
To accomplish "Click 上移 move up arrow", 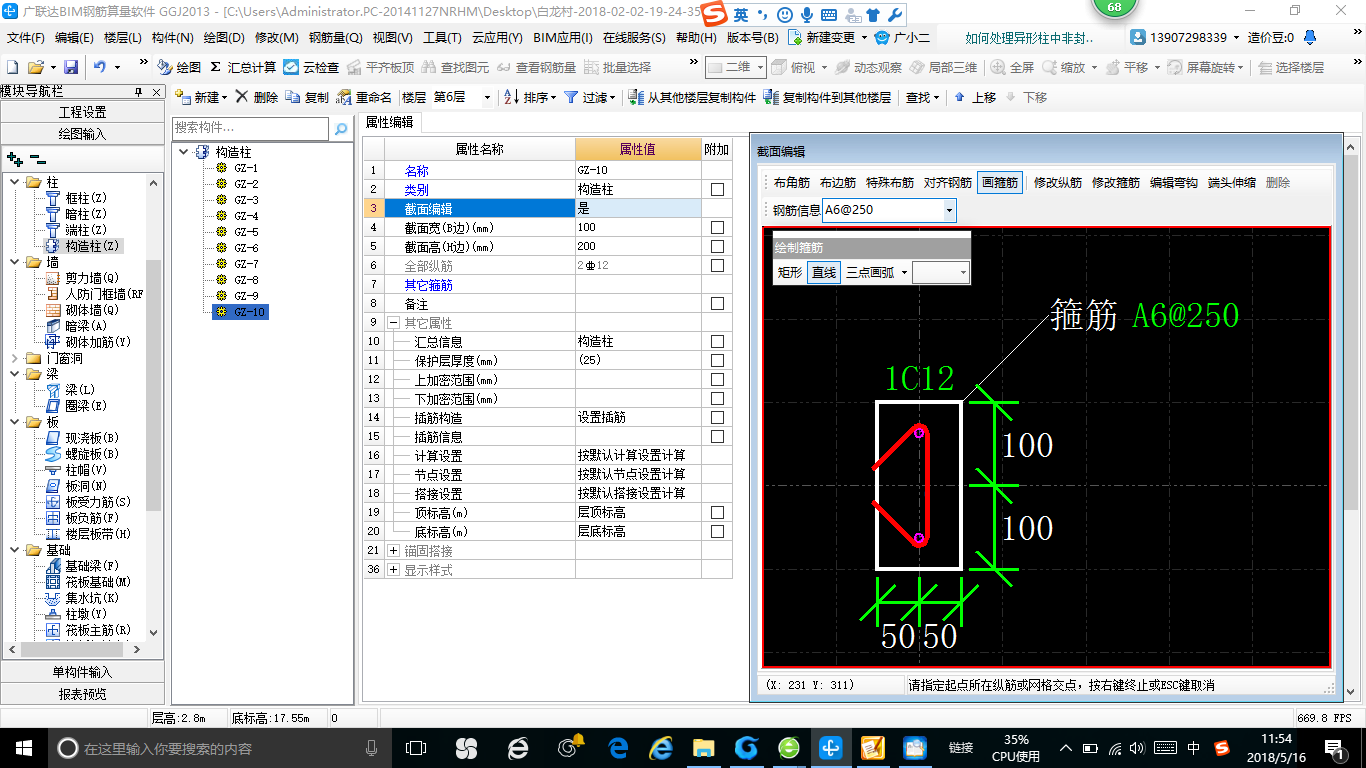I will click(x=975, y=97).
